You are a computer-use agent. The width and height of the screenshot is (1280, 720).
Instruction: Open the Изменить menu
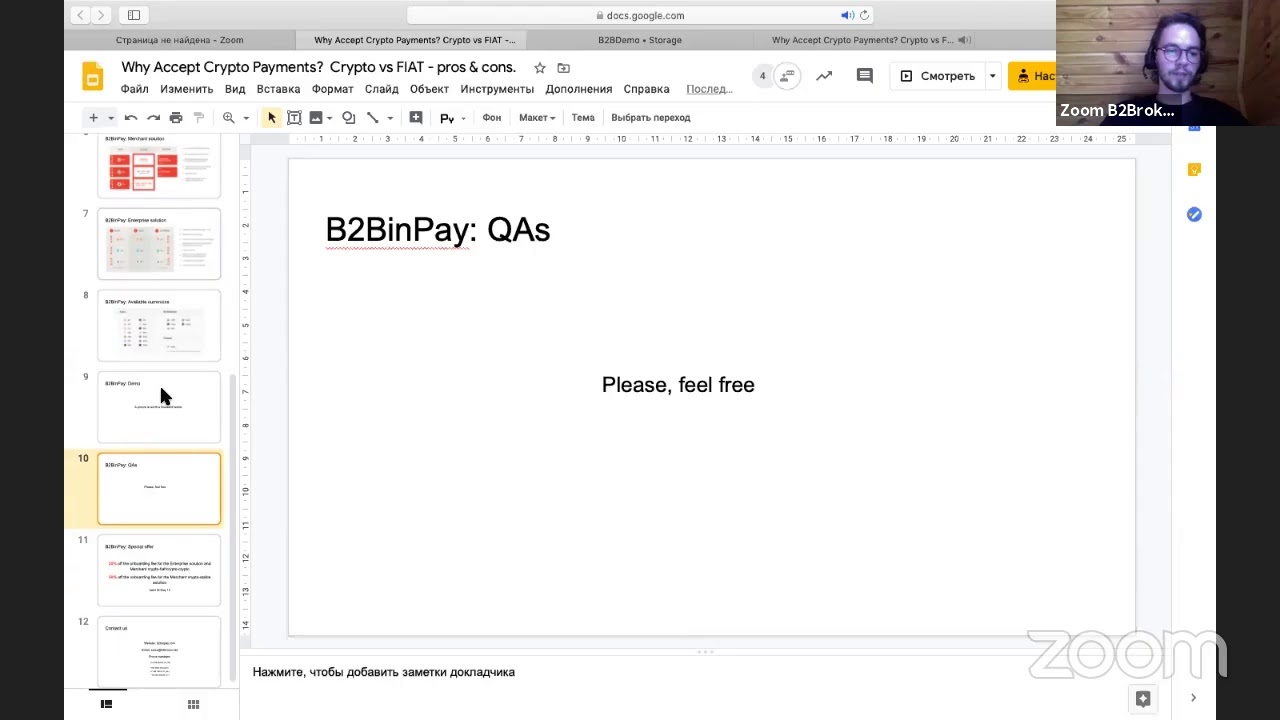click(x=187, y=89)
